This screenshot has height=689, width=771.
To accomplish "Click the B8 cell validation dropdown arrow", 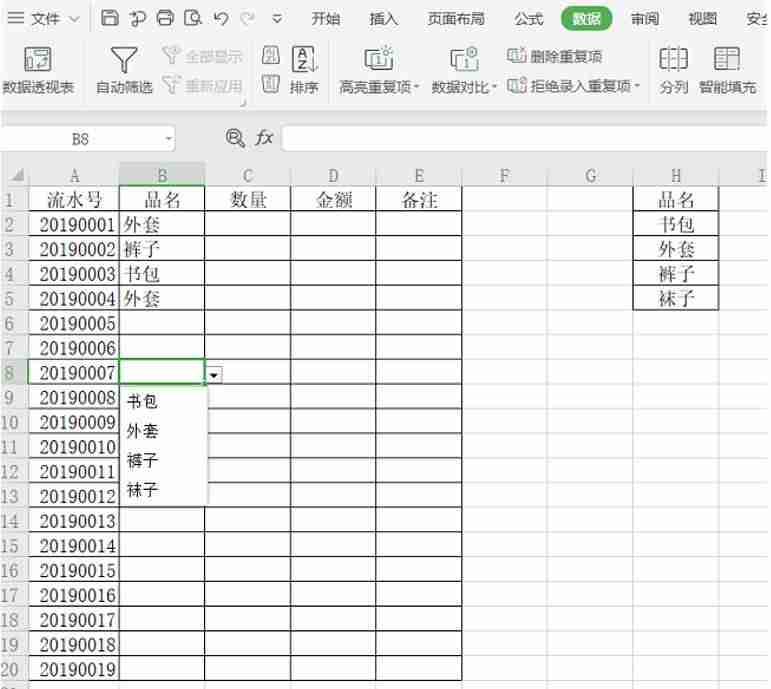I will (x=214, y=375).
